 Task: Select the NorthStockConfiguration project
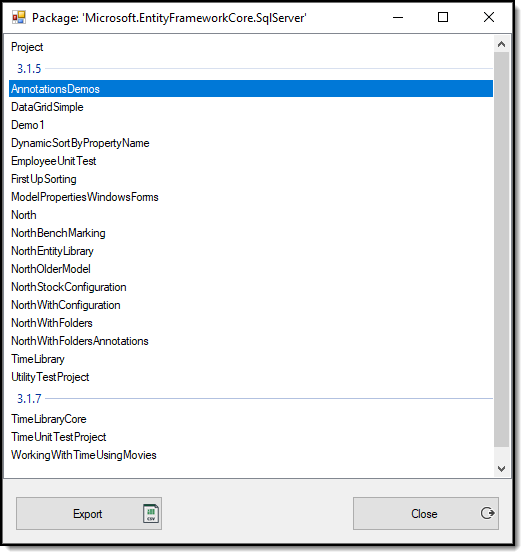point(251,287)
